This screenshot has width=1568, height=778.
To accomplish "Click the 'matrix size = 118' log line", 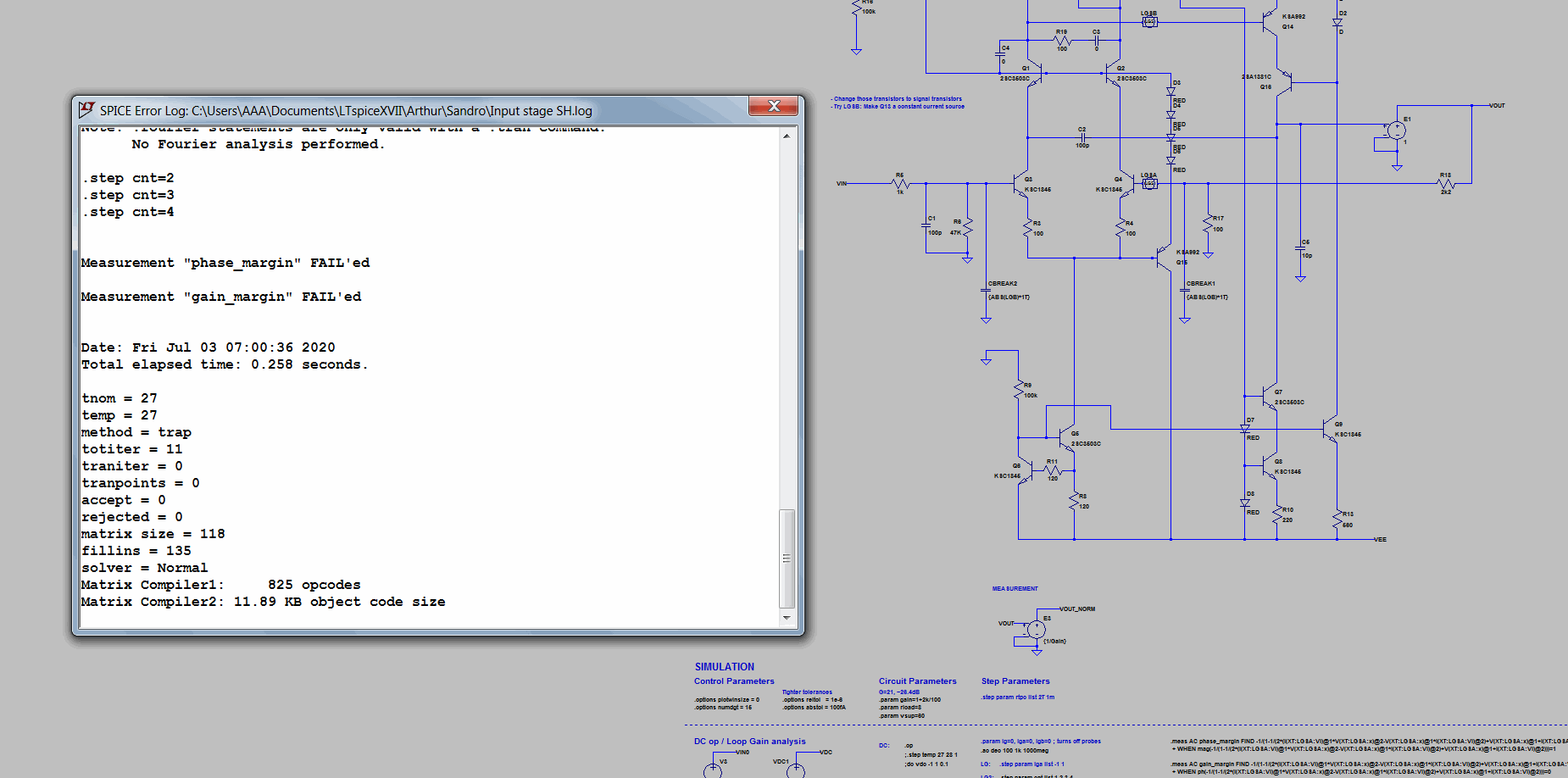I will click(x=153, y=534).
